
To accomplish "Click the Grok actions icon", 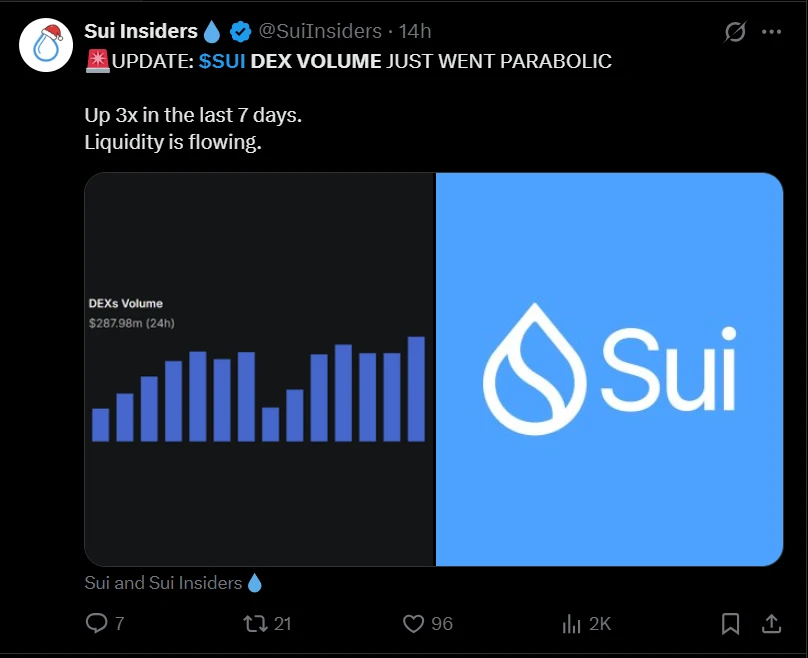I will (x=735, y=32).
